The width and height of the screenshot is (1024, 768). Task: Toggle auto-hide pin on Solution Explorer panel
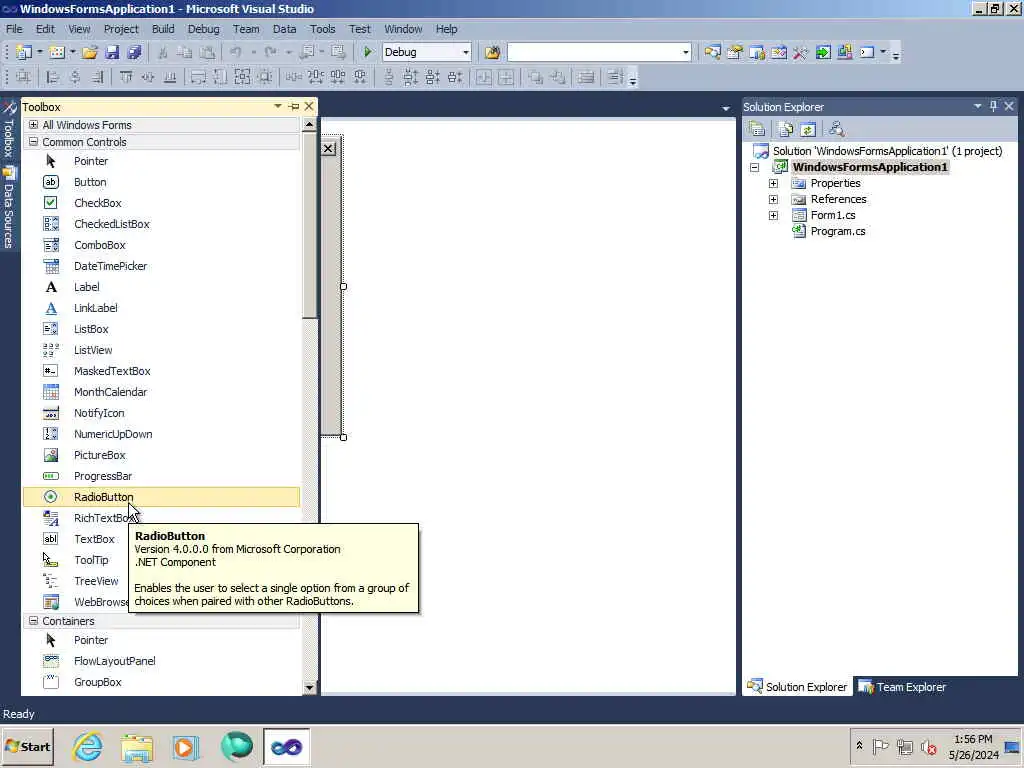993,106
